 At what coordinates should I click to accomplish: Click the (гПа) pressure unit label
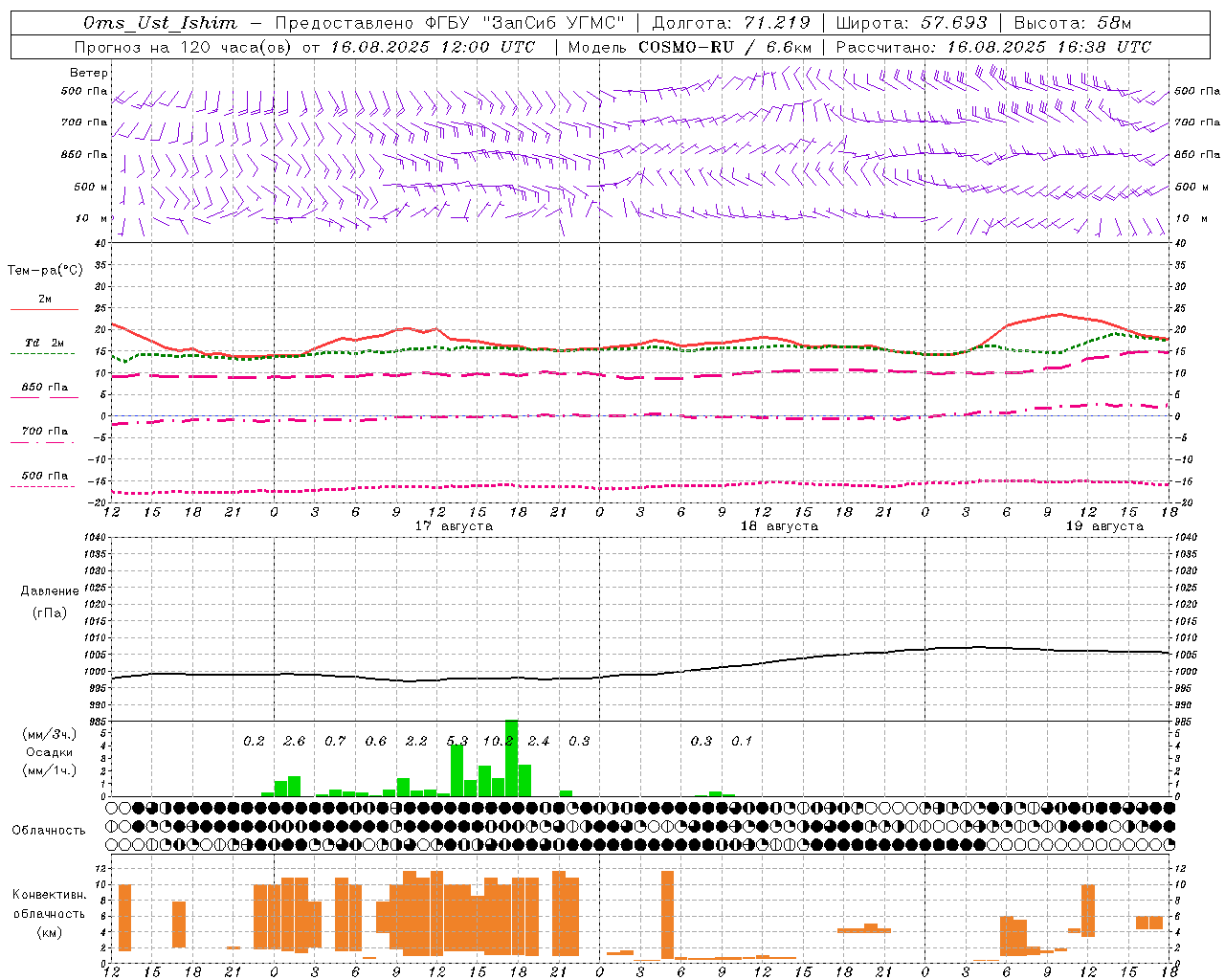pyautogui.click(x=50, y=613)
